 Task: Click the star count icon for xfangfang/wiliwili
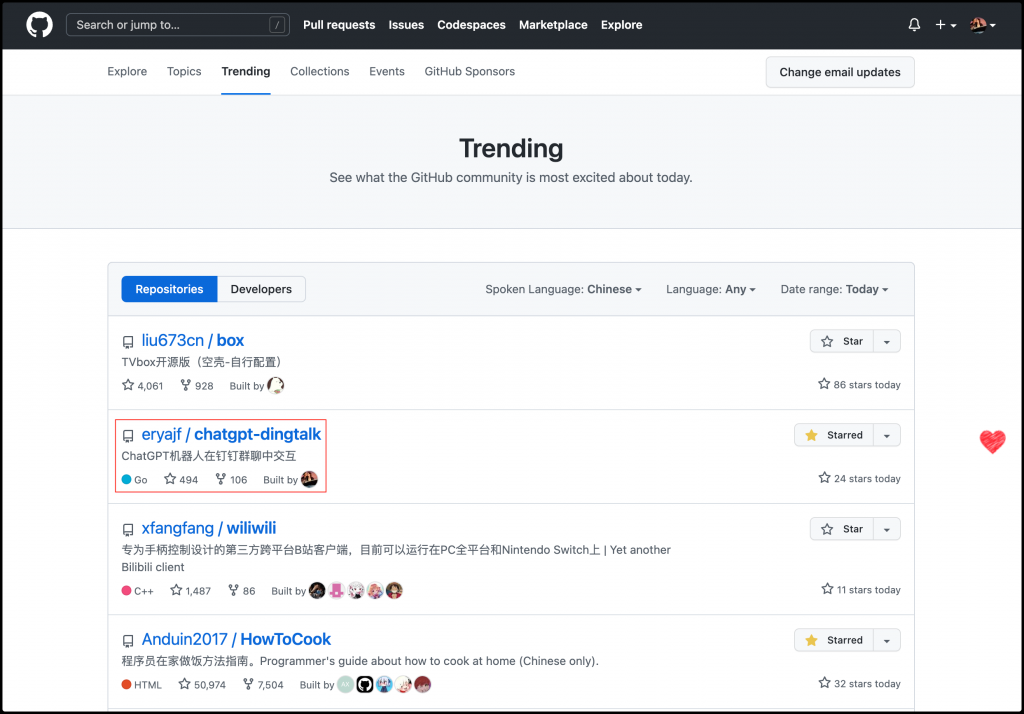(x=176, y=590)
